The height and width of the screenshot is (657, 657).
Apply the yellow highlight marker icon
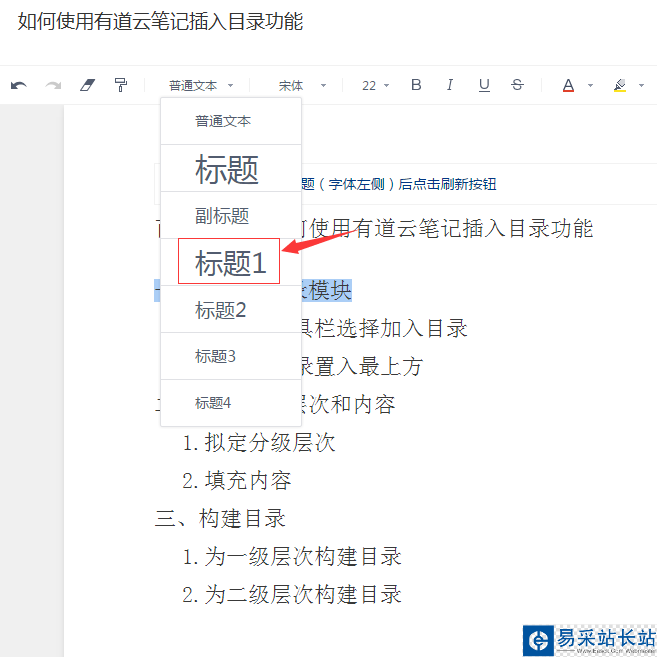click(x=620, y=85)
